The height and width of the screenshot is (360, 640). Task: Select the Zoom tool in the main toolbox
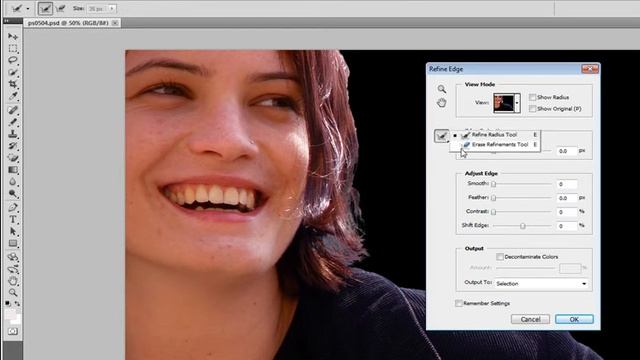point(13,293)
